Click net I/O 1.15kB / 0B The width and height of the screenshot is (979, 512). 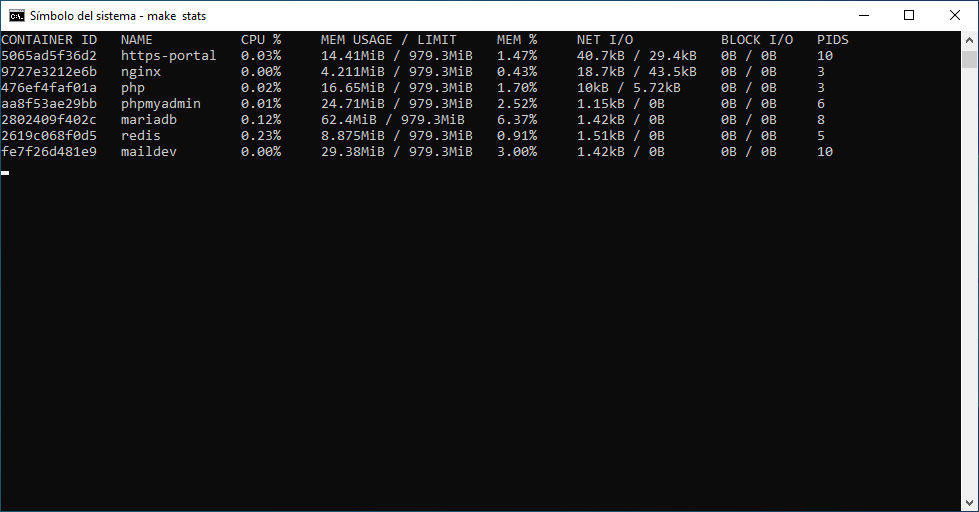coord(621,104)
